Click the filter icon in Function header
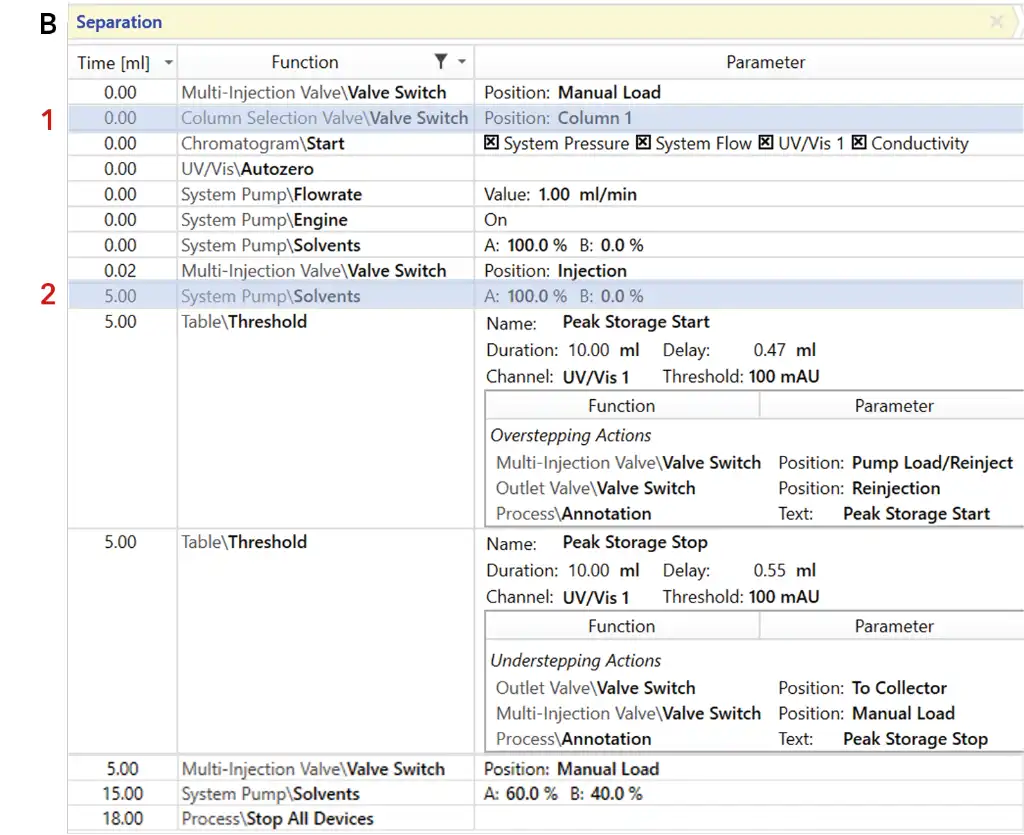 pyautogui.click(x=441, y=62)
